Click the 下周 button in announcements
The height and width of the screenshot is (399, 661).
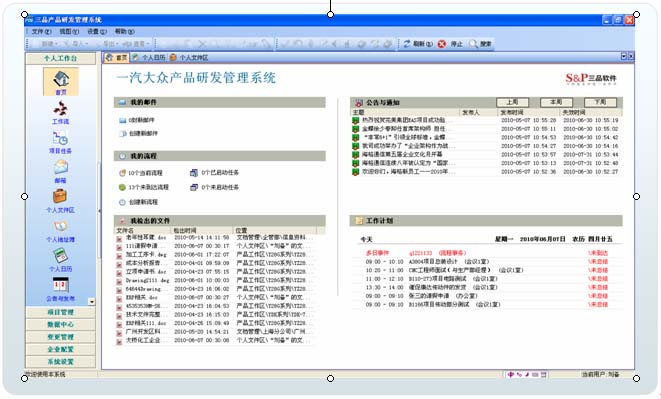tap(600, 102)
